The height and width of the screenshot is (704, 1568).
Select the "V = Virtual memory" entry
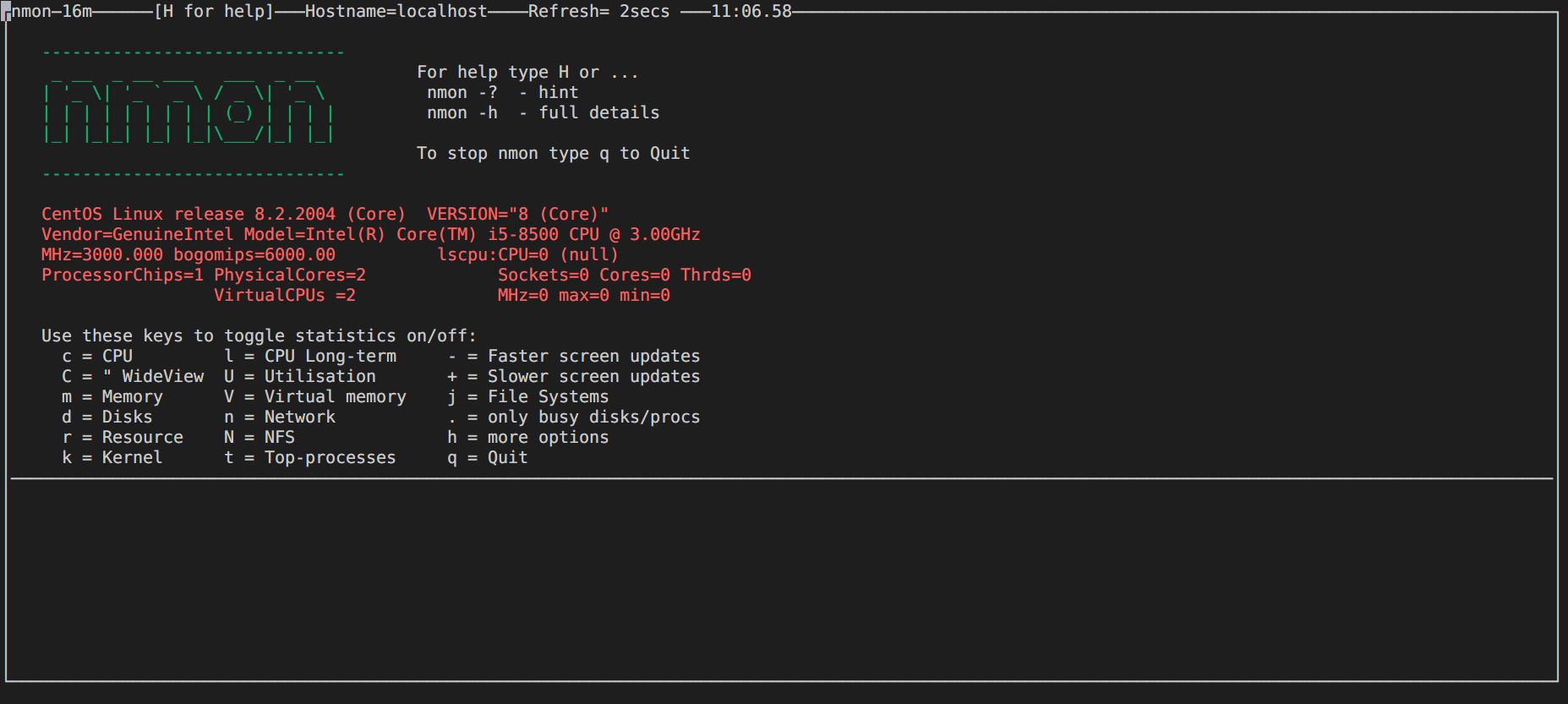point(315,397)
